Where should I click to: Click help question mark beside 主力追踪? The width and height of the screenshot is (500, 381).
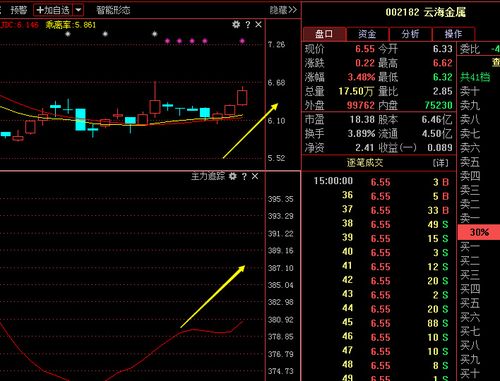coord(244,176)
